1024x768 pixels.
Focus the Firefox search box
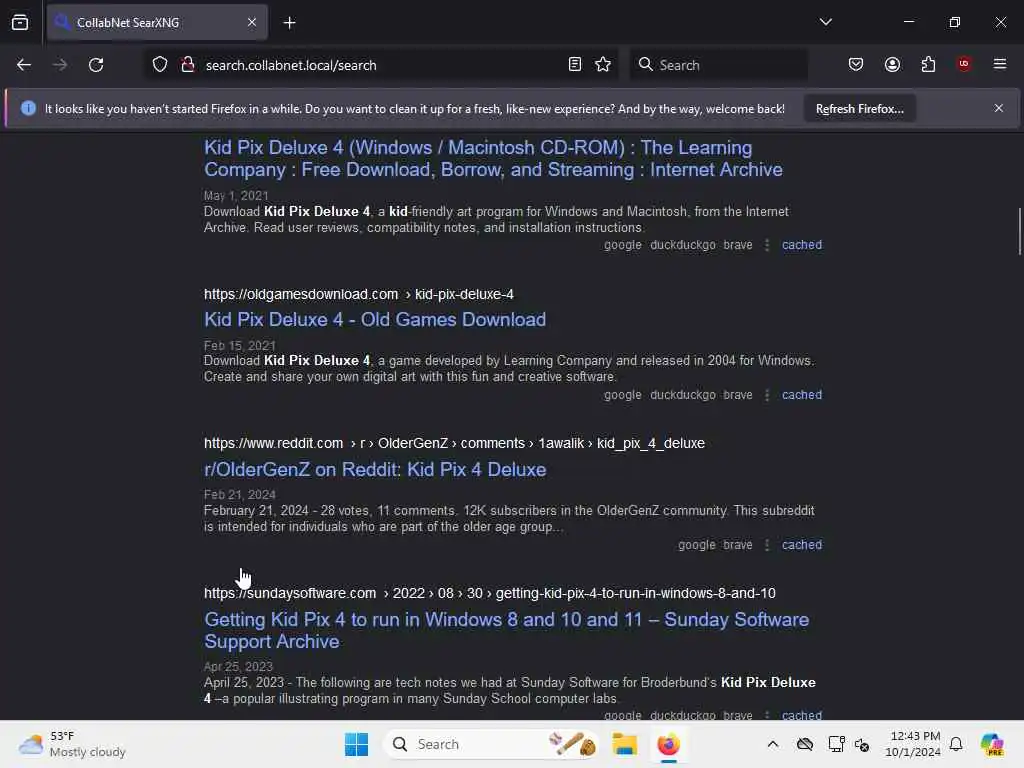click(x=718, y=65)
